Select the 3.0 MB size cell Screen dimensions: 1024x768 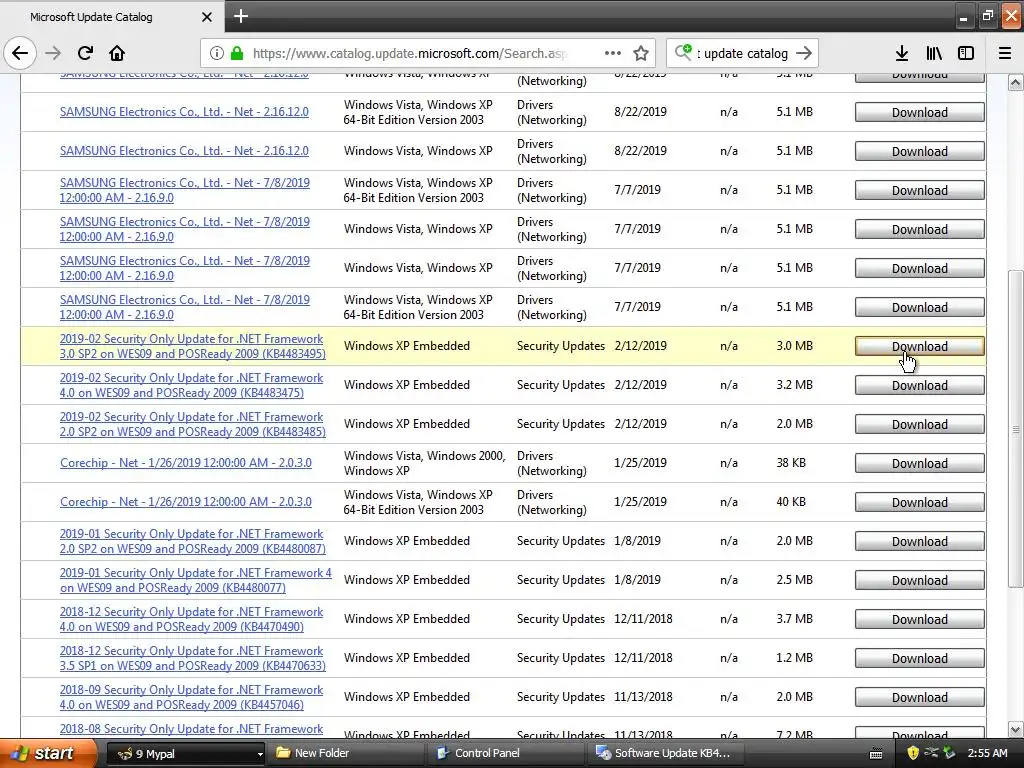794,345
